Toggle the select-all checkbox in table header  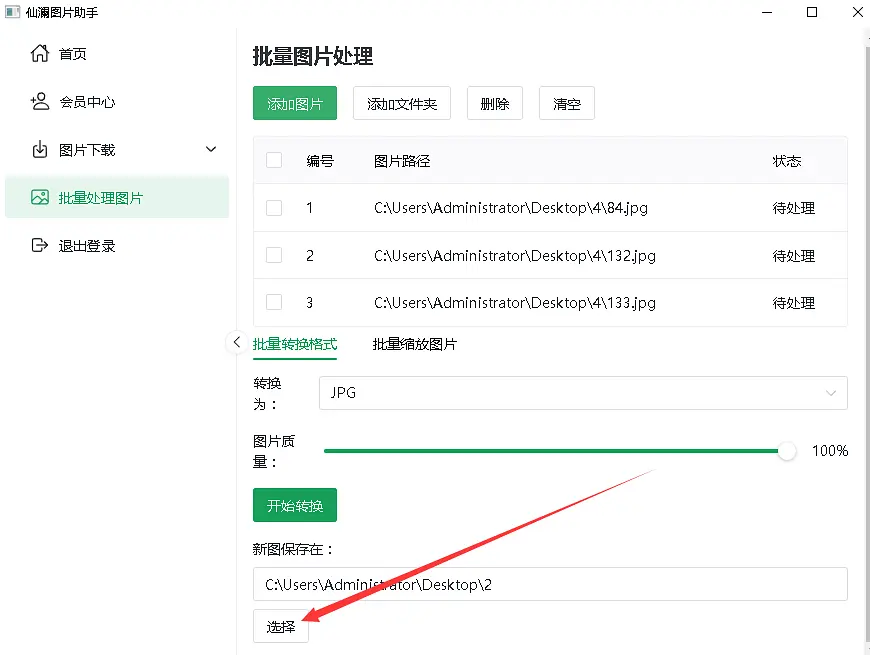tap(274, 160)
